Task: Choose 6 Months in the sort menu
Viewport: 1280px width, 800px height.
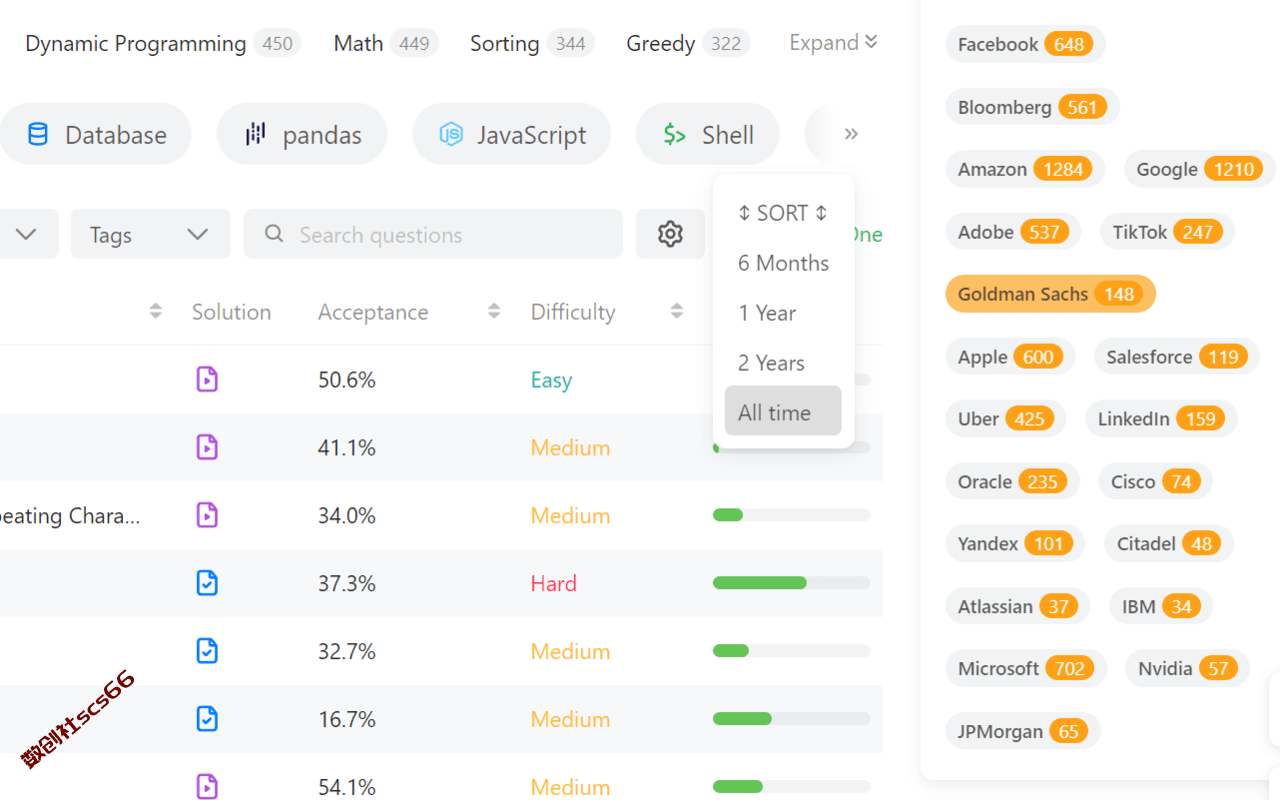Action: point(783,263)
